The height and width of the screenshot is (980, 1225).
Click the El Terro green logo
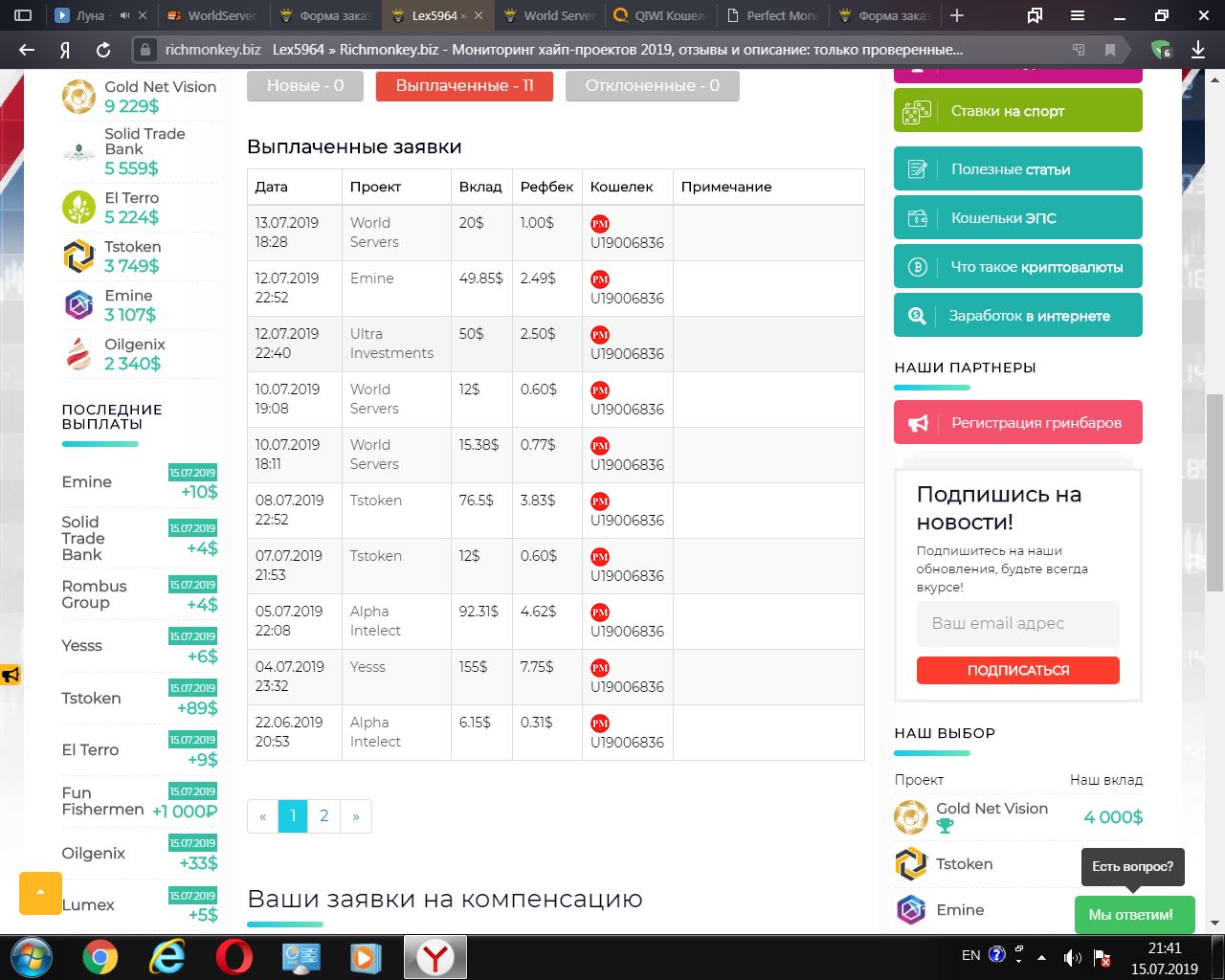[x=78, y=207]
